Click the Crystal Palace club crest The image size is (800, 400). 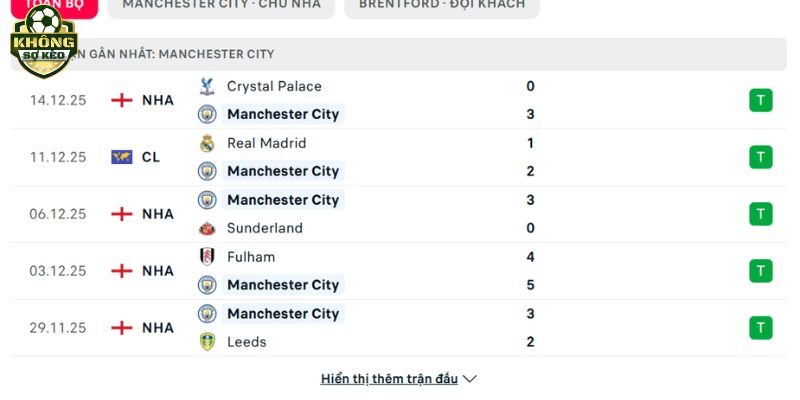207,86
